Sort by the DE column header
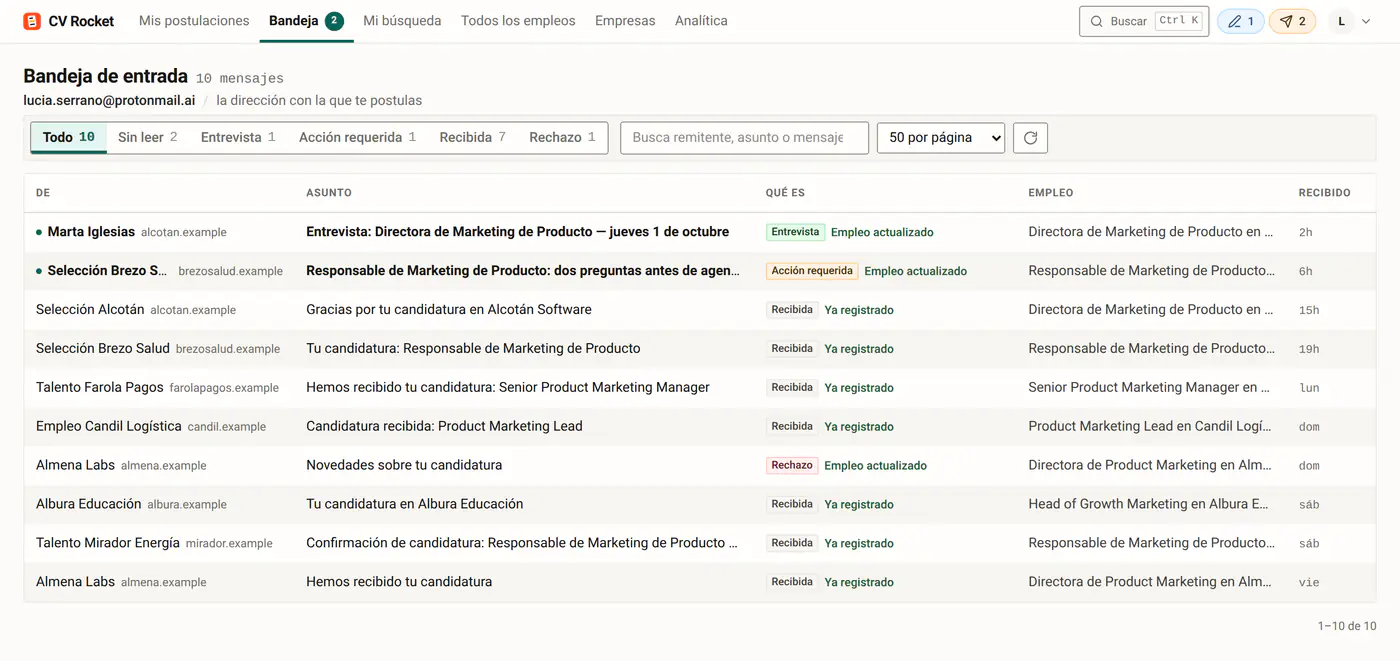 click(43, 193)
